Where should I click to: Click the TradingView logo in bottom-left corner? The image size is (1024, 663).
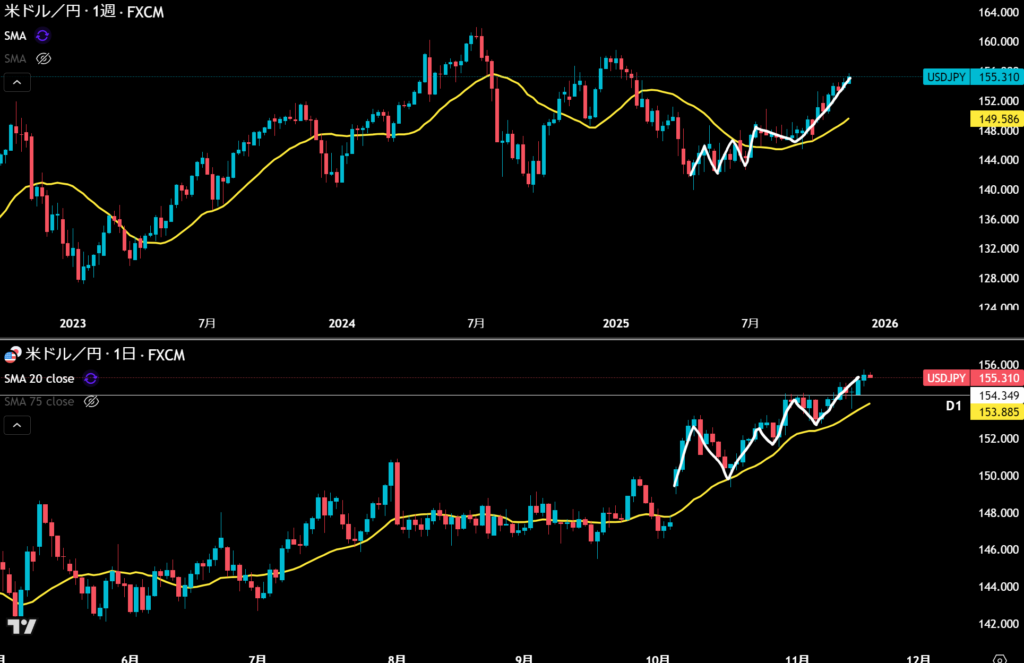[x=21, y=626]
